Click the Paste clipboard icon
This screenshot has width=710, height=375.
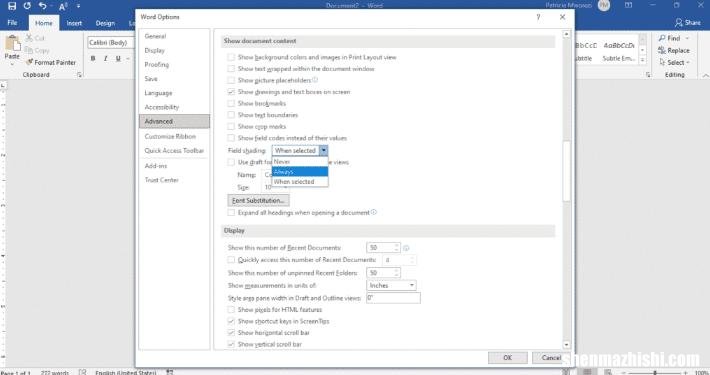tap(12, 44)
